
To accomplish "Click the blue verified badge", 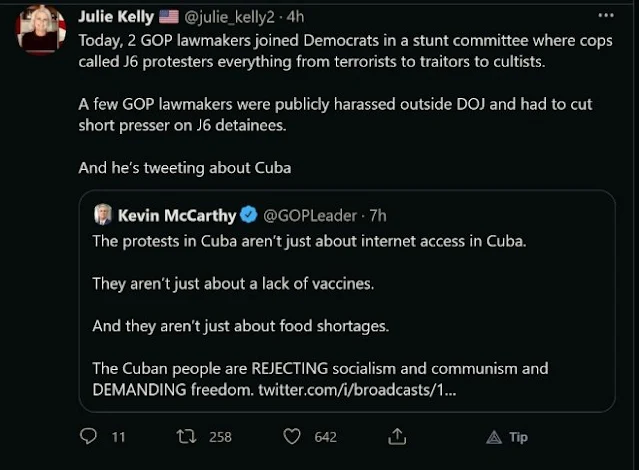I will pyautogui.click(x=250, y=216).
